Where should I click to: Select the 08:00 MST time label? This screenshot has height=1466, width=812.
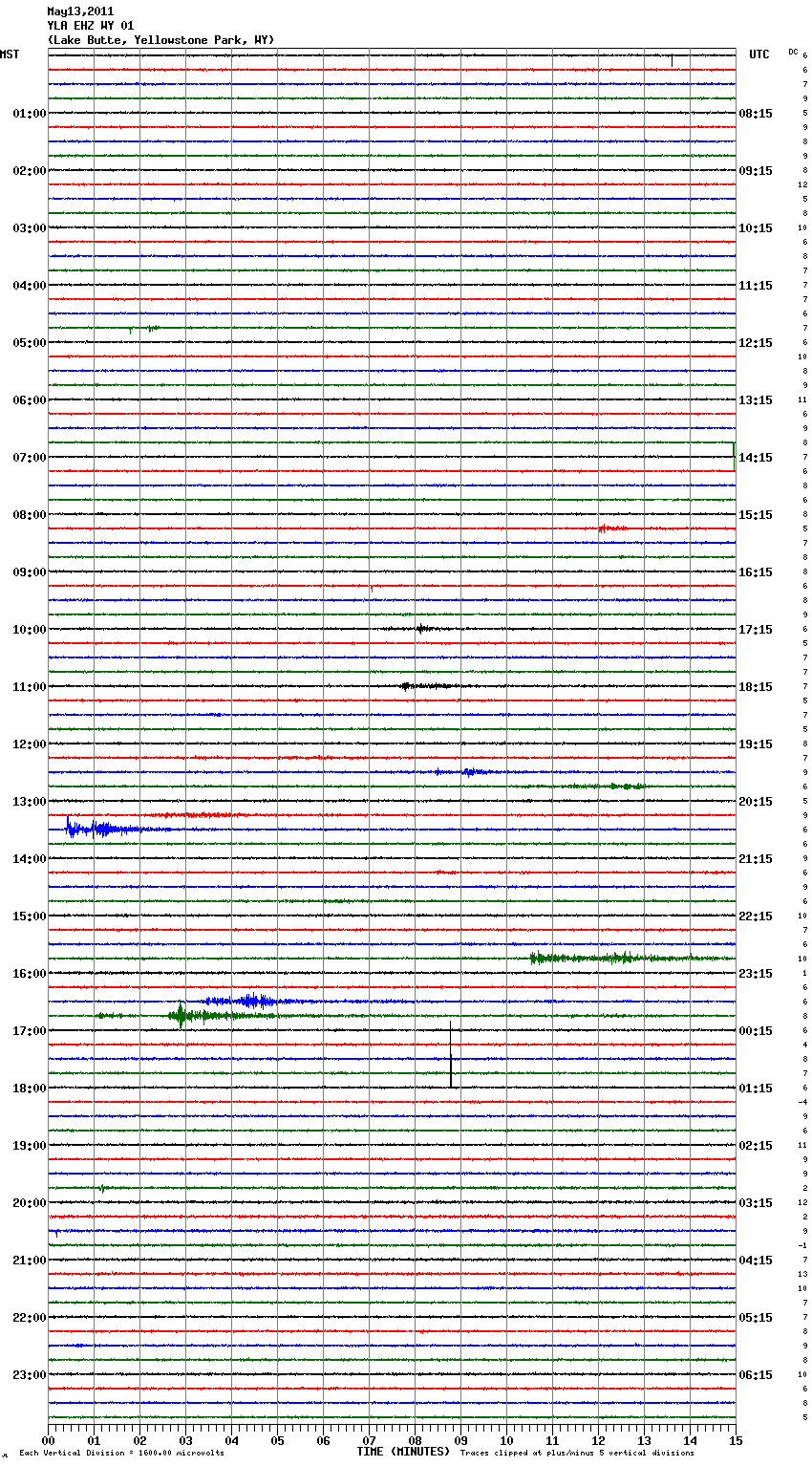click(x=30, y=515)
